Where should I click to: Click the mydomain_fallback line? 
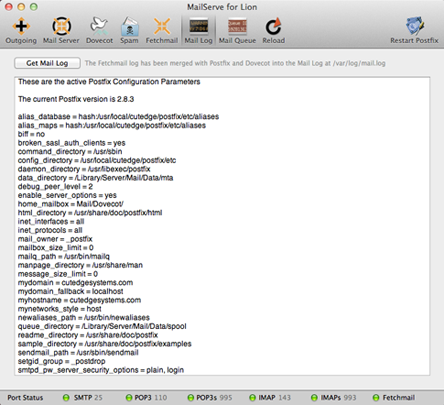click(71, 291)
